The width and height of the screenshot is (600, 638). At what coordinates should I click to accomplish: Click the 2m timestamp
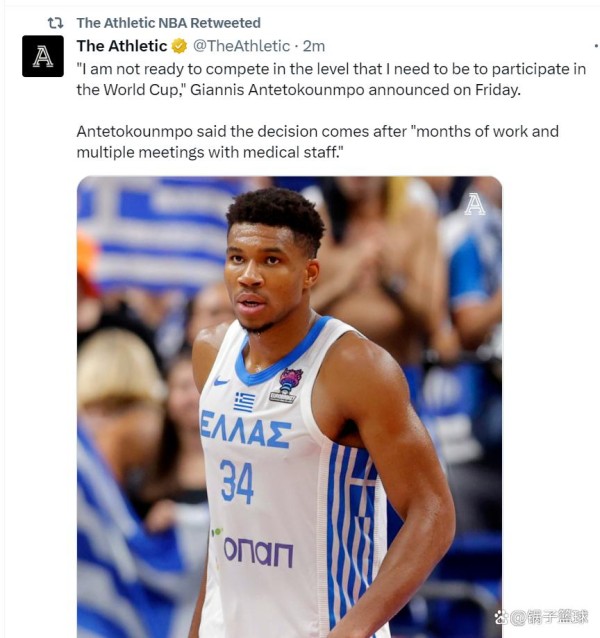point(314,46)
